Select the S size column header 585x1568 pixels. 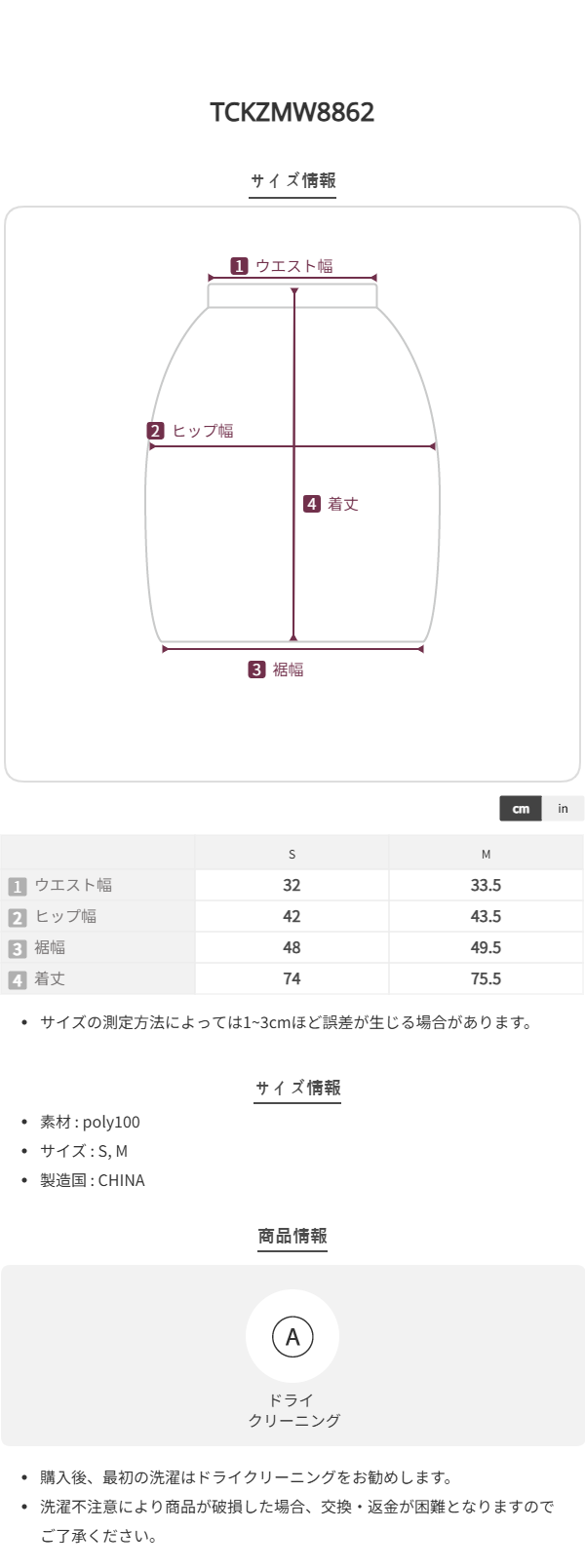[x=292, y=854]
